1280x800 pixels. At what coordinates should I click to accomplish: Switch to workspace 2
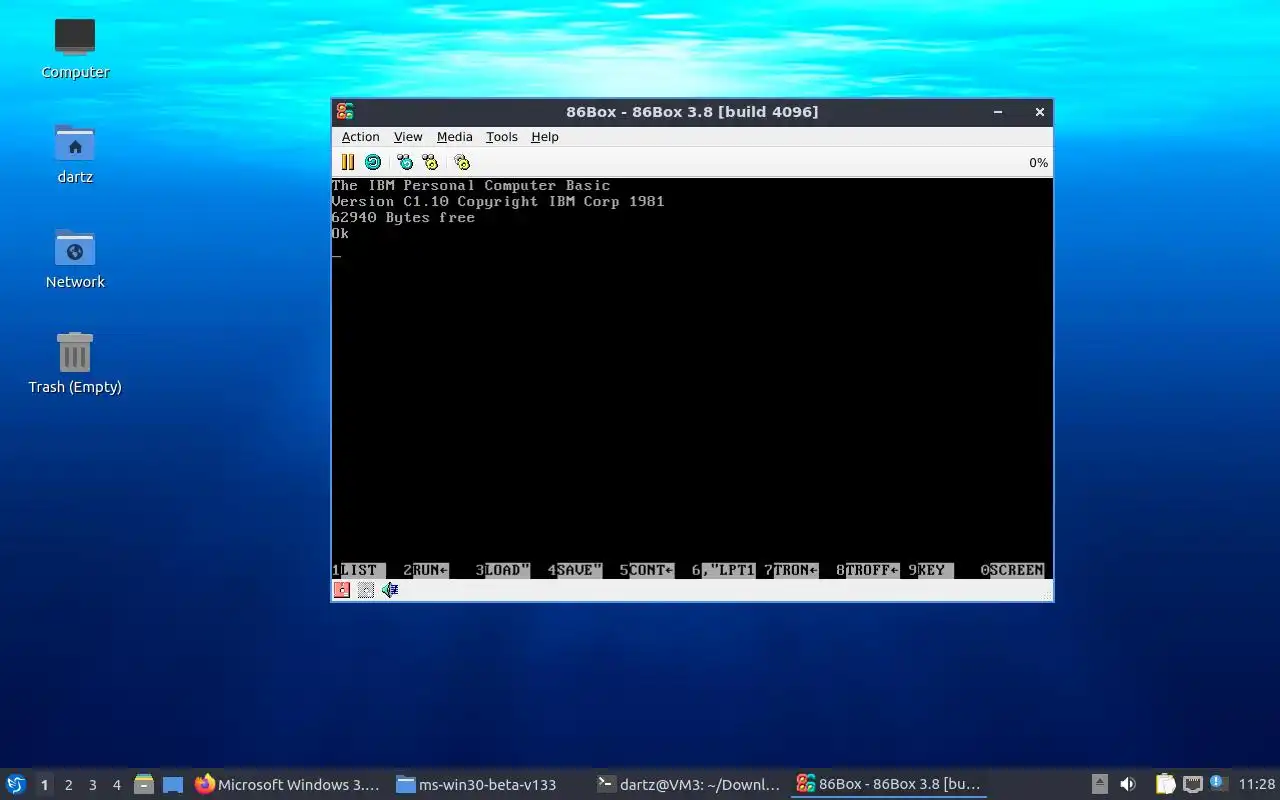(x=68, y=785)
